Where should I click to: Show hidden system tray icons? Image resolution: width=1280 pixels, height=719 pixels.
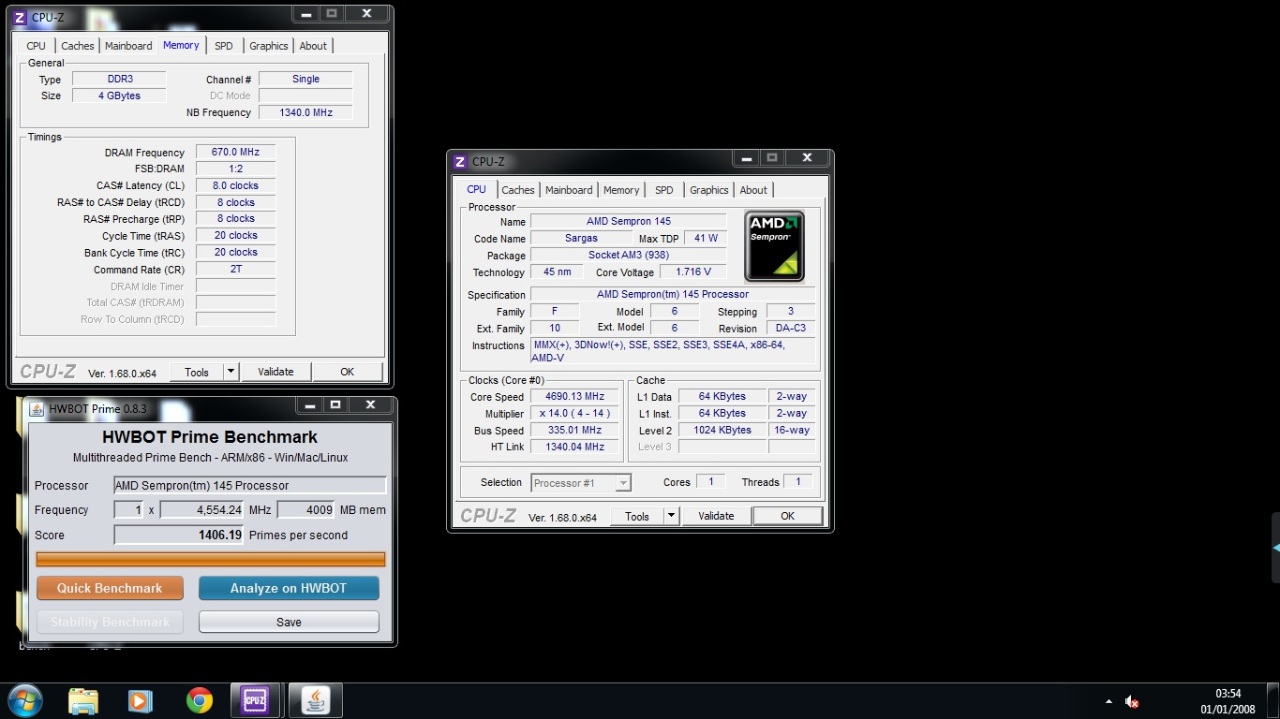[1108, 701]
